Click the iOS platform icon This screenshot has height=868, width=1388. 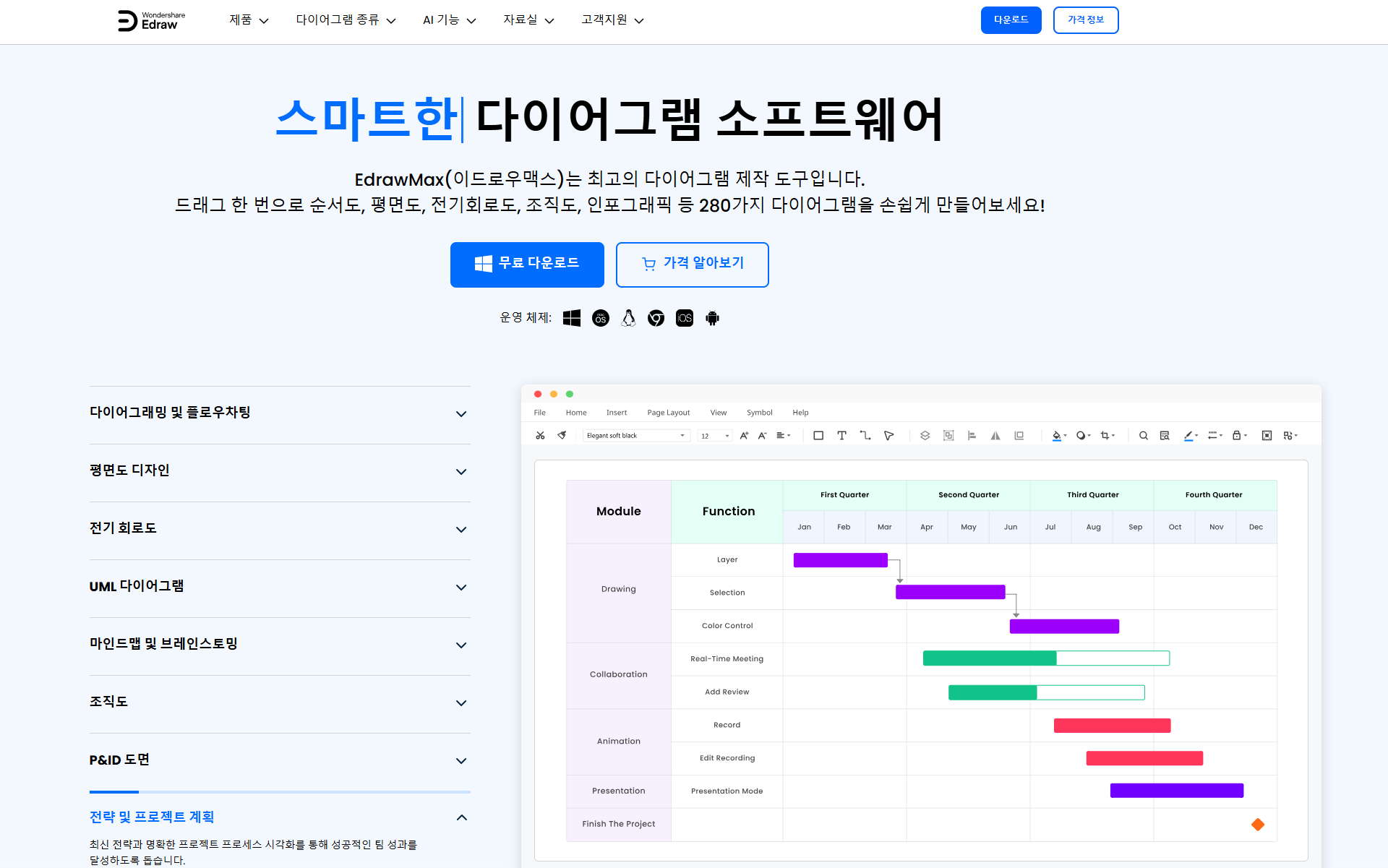pos(684,318)
